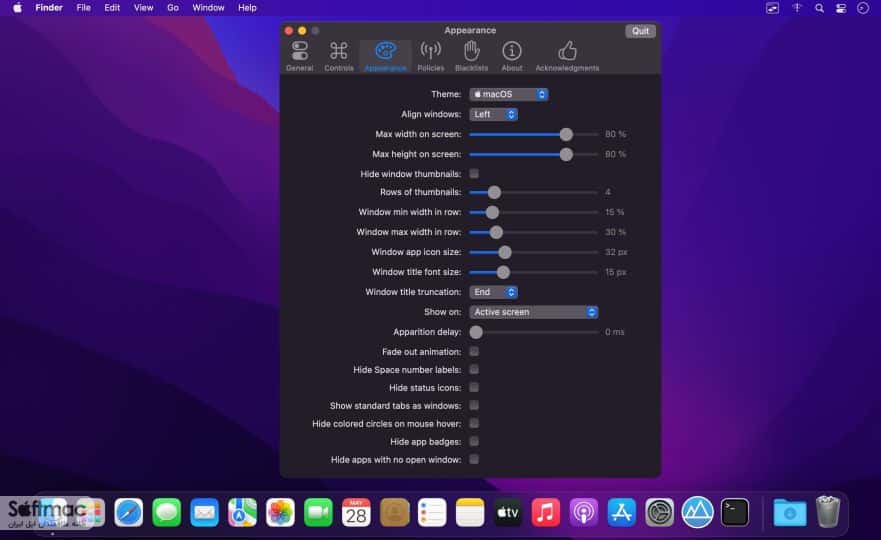Open the Policies tab
The width and height of the screenshot is (881, 540).
click(431, 56)
